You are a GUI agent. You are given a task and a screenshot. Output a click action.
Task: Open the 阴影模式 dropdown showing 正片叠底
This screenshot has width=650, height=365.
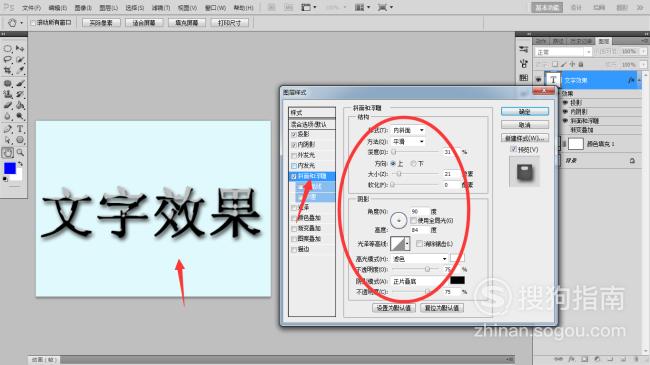click(420, 281)
